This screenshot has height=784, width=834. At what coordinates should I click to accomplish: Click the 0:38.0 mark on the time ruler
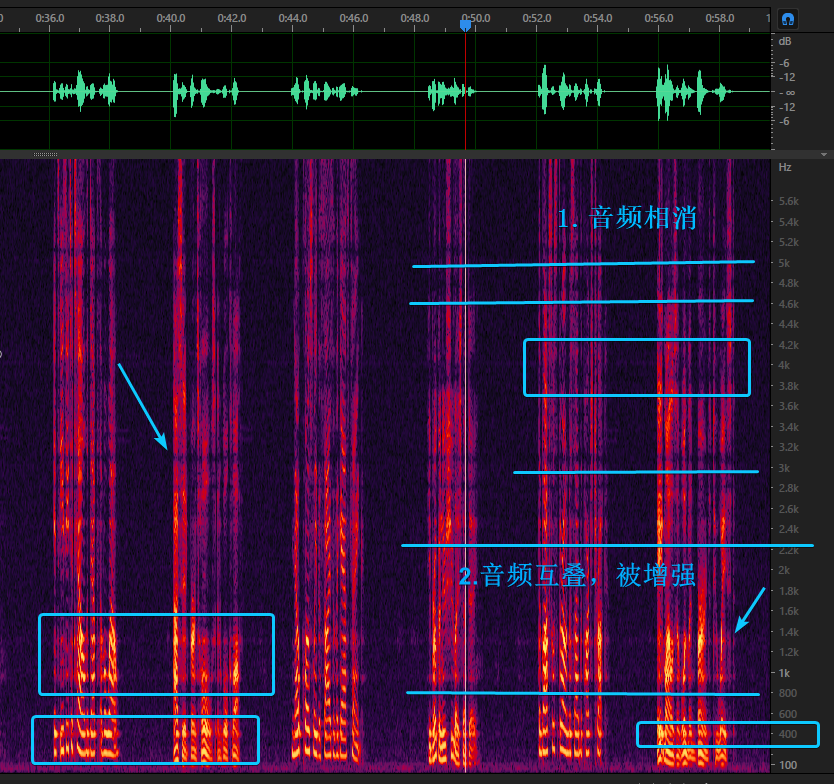coord(110,18)
